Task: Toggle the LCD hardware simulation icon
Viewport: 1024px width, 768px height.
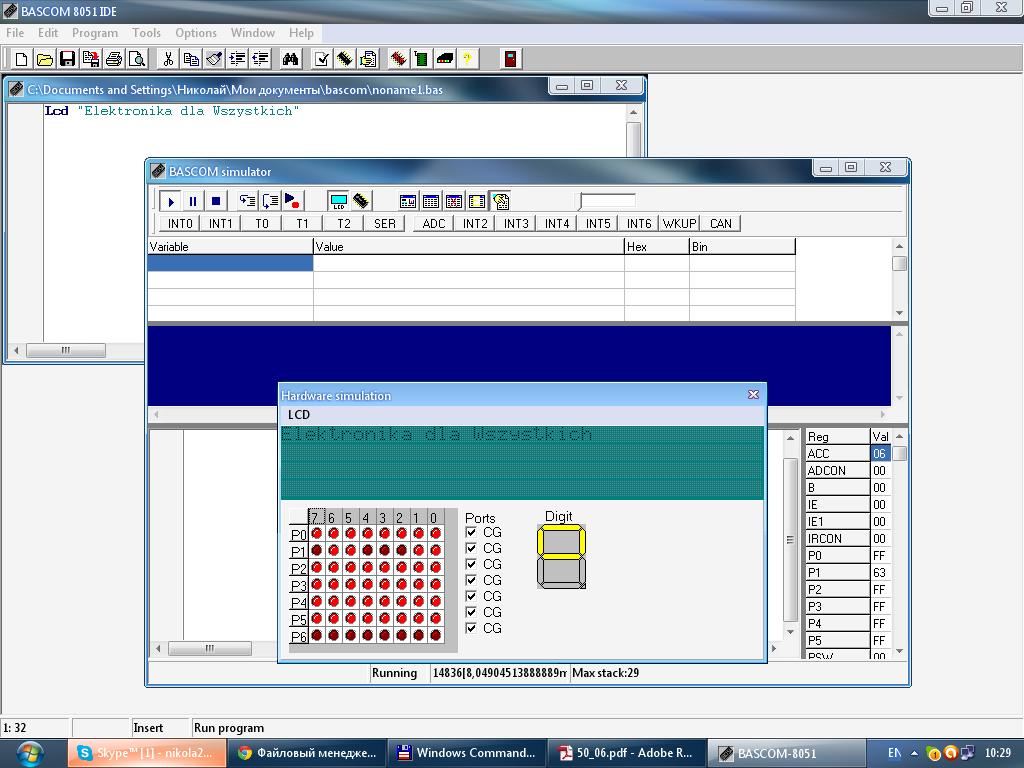Action: point(338,201)
